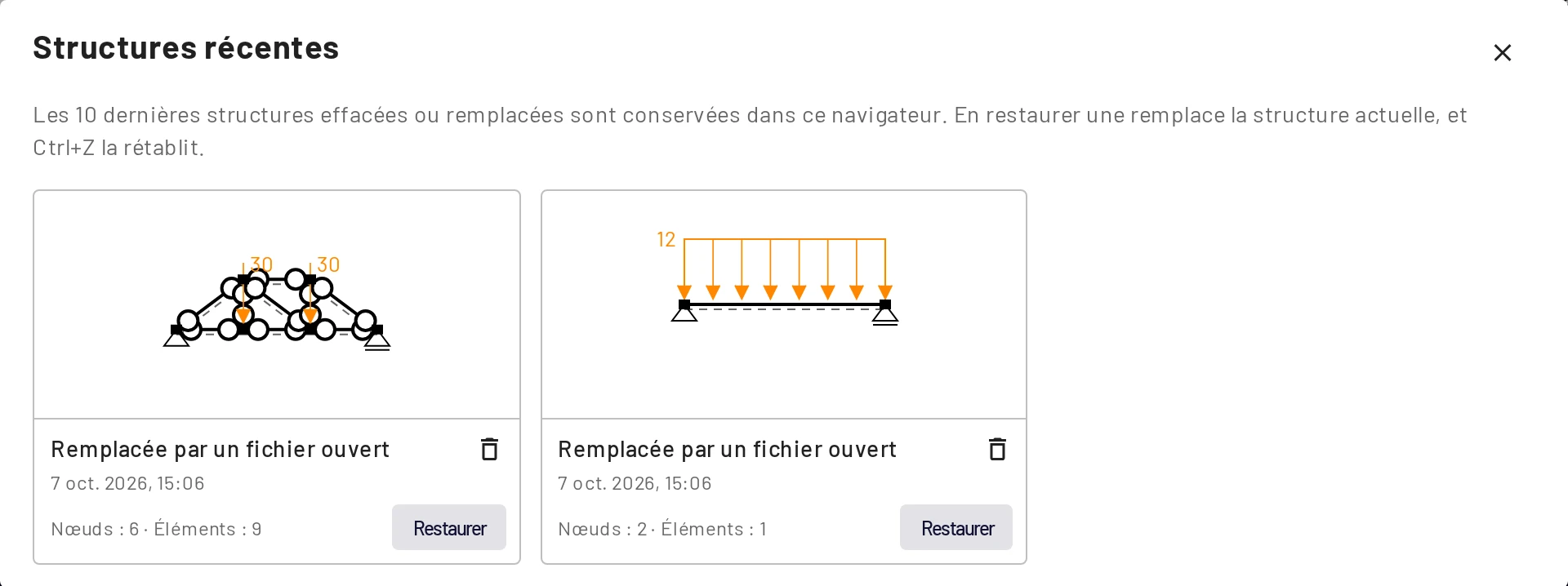This screenshot has width=1568, height=586.
Task: Restore the beam with 1 element
Action: (x=956, y=528)
